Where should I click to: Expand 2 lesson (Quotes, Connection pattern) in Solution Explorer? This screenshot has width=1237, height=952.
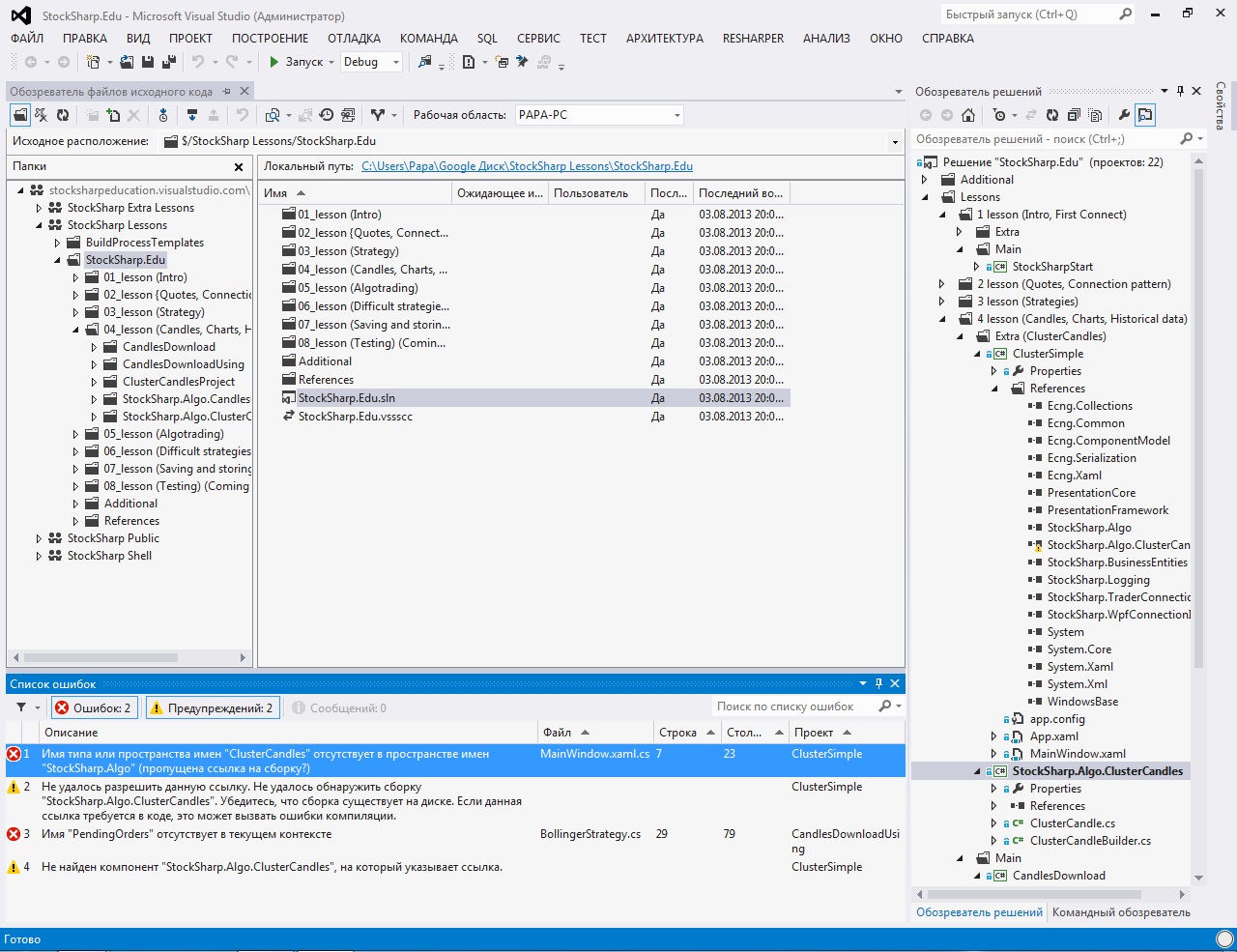tap(942, 284)
